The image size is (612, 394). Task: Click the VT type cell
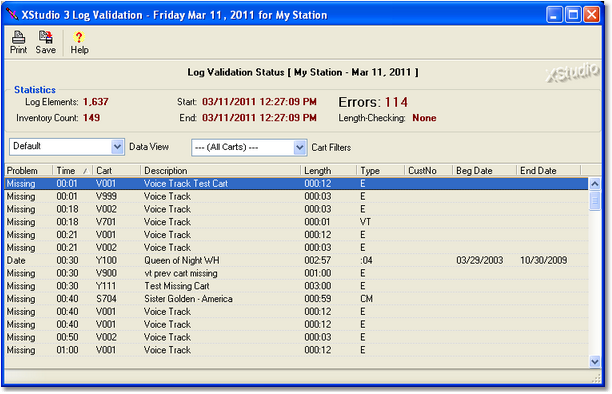point(365,222)
